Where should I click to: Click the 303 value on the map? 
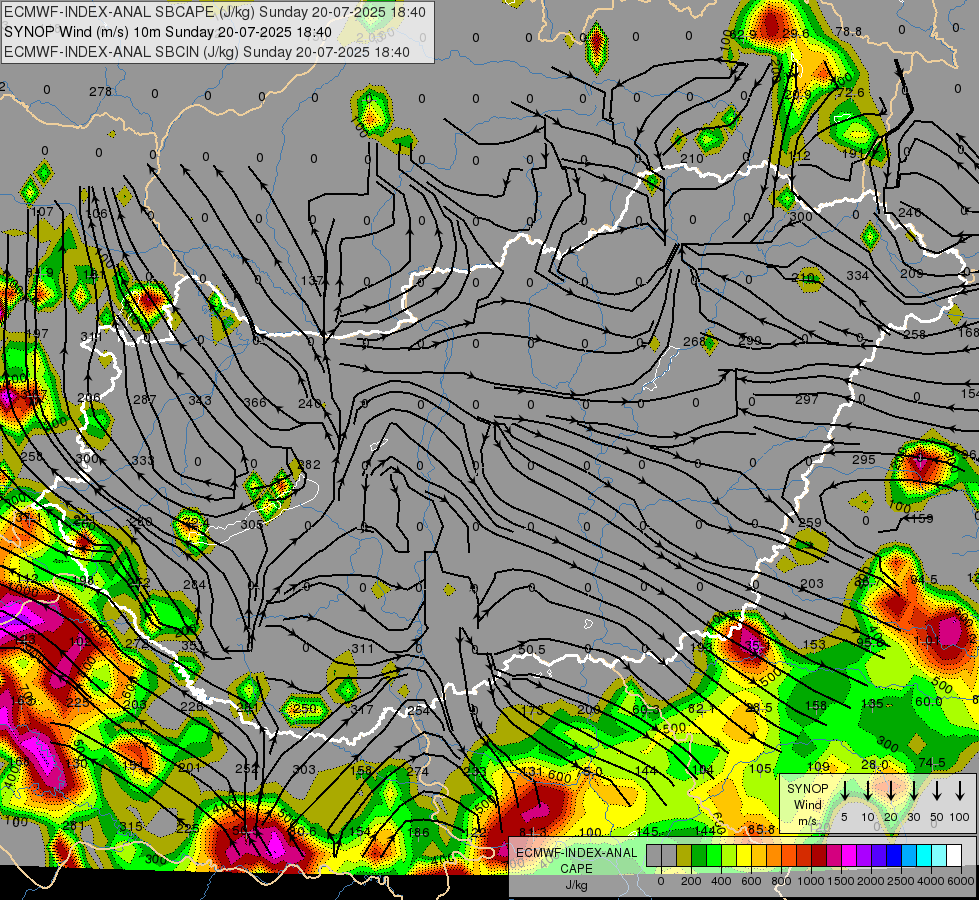click(304, 770)
